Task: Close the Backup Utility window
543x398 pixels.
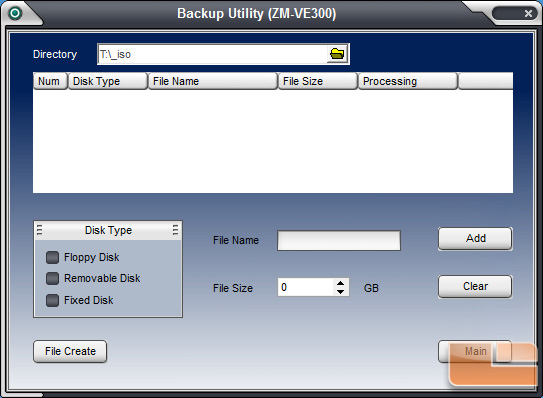Action: 528,14
